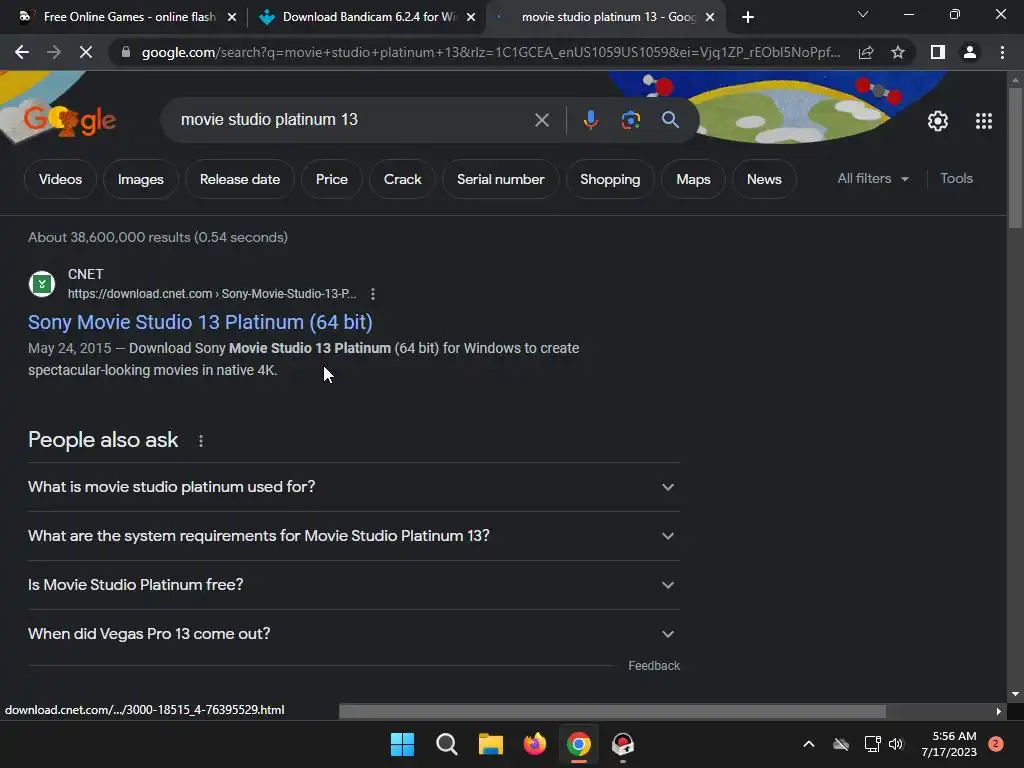Share this page icon in address bar

point(866,52)
